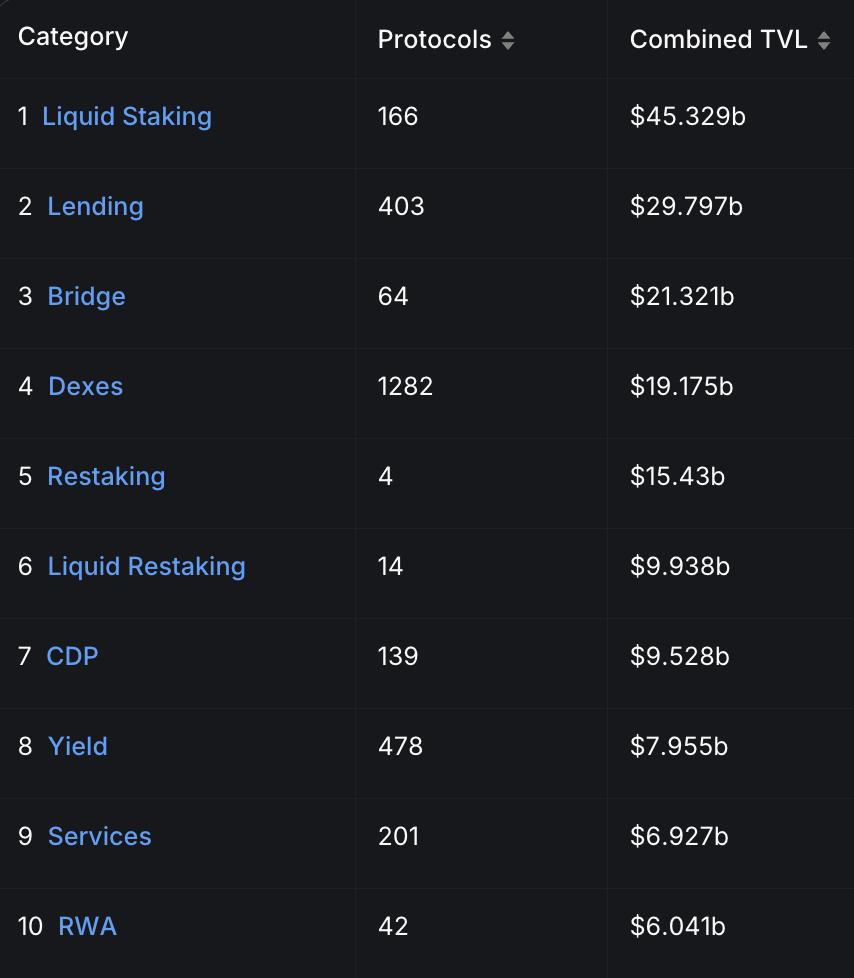Open the Services category link
The height and width of the screenshot is (978, 854).
[99, 836]
